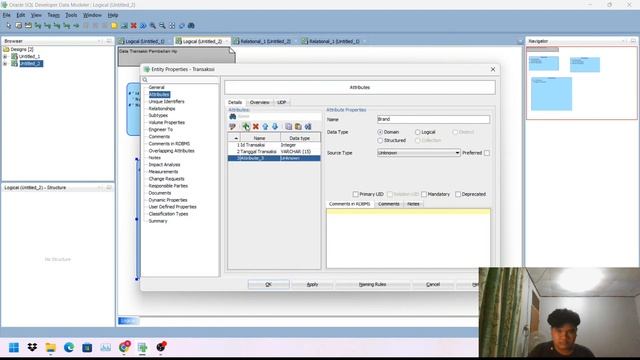Select the Id Transaksi attribute row
Screen dimensions: 640x360
(274, 145)
